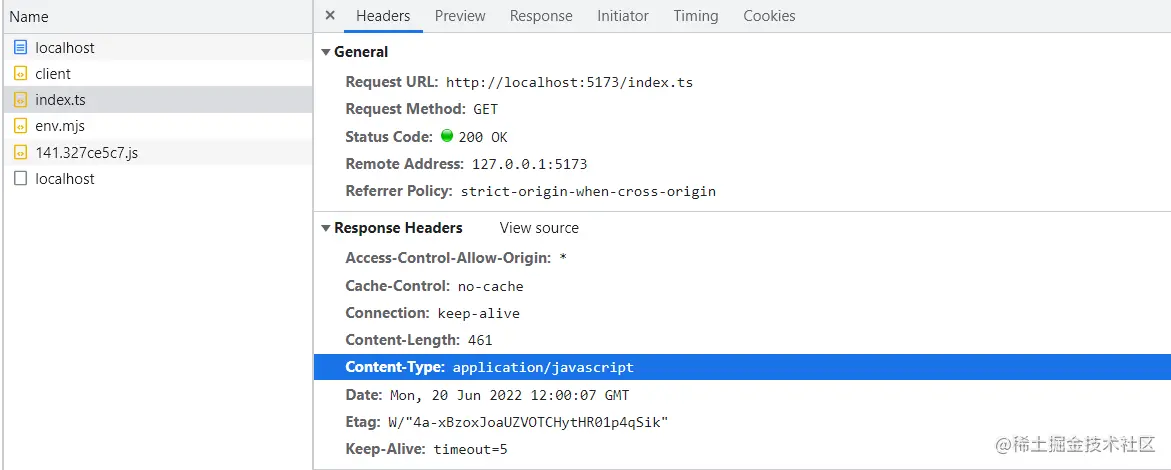Open the Response tab
This screenshot has height=470, width=1171.
pyautogui.click(x=541, y=16)
